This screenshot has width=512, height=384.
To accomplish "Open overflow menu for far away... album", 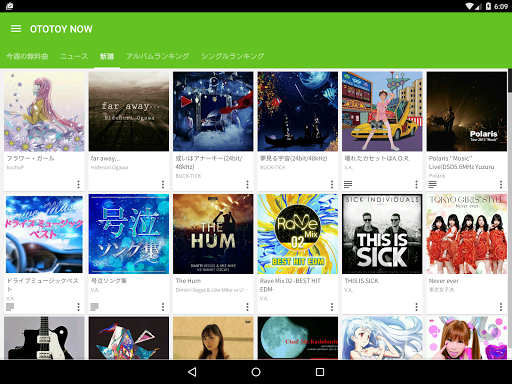I will point(163,184).
